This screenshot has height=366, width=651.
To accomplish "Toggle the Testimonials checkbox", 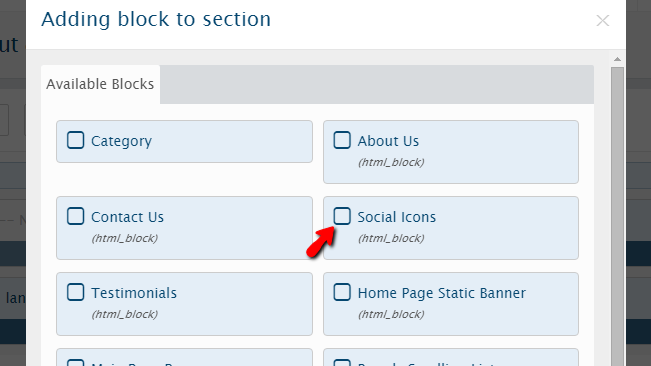I will click(x=76, y=292).
